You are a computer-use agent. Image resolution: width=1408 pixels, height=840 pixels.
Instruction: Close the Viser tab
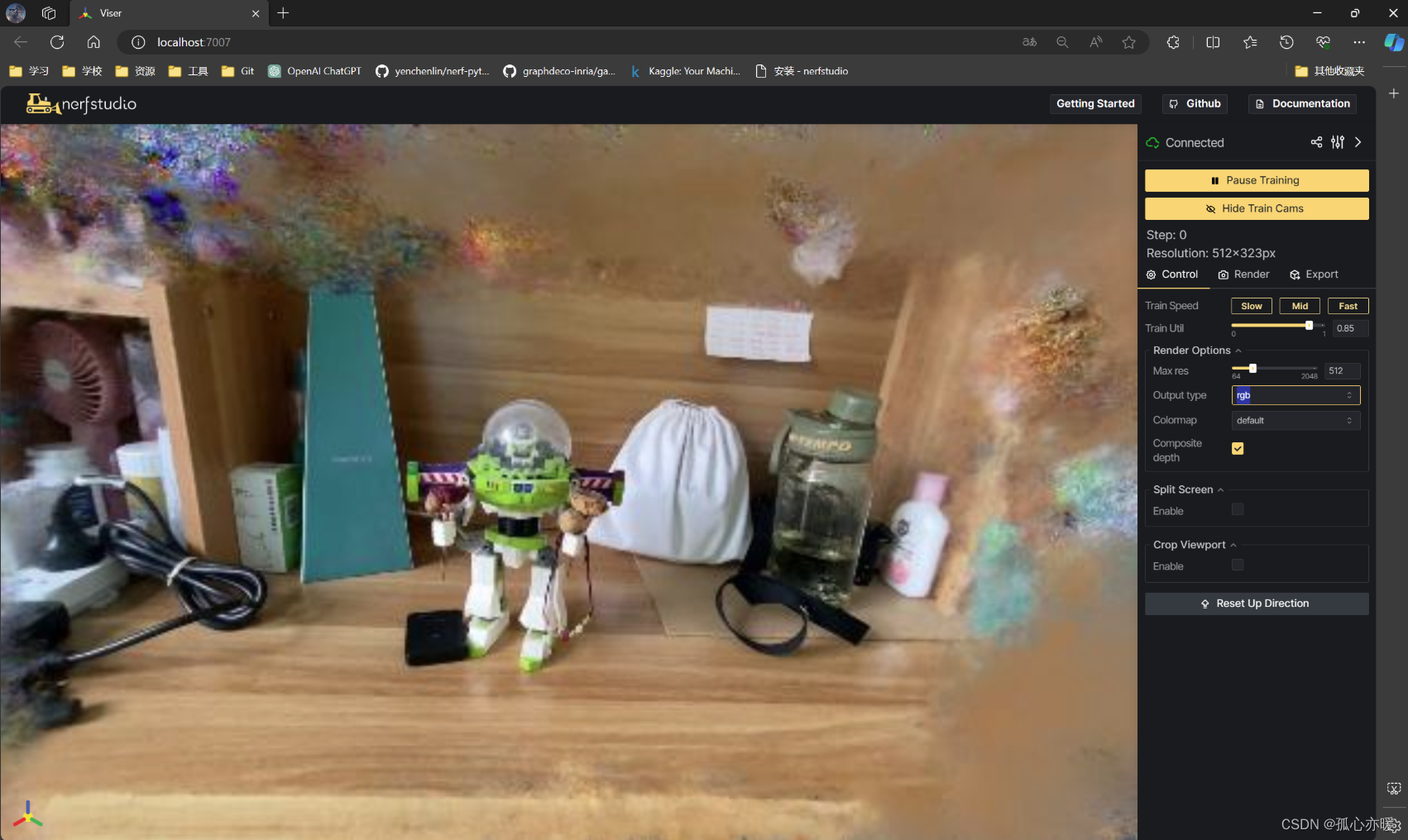[x=256, y=13]
